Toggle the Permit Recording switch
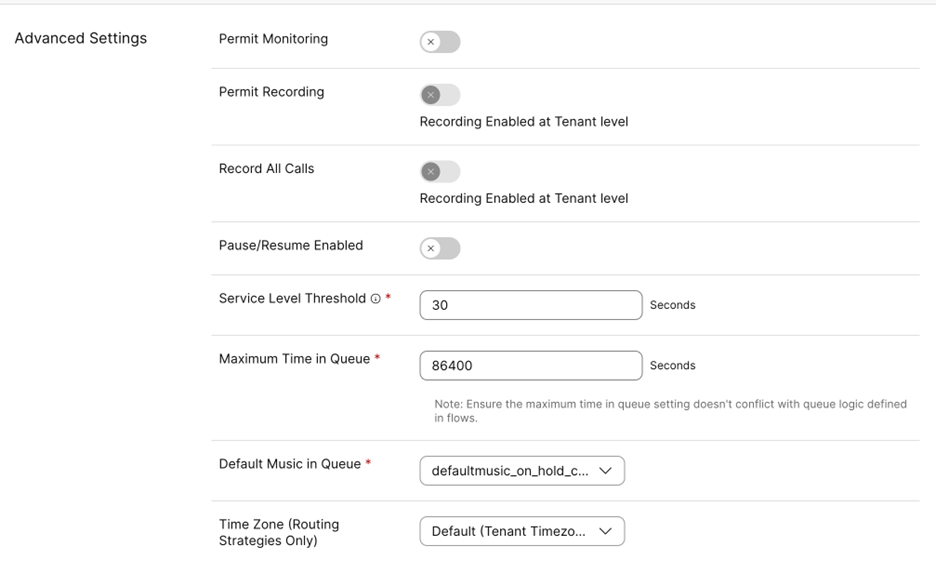The image size is (936, 573). point(440,95)
